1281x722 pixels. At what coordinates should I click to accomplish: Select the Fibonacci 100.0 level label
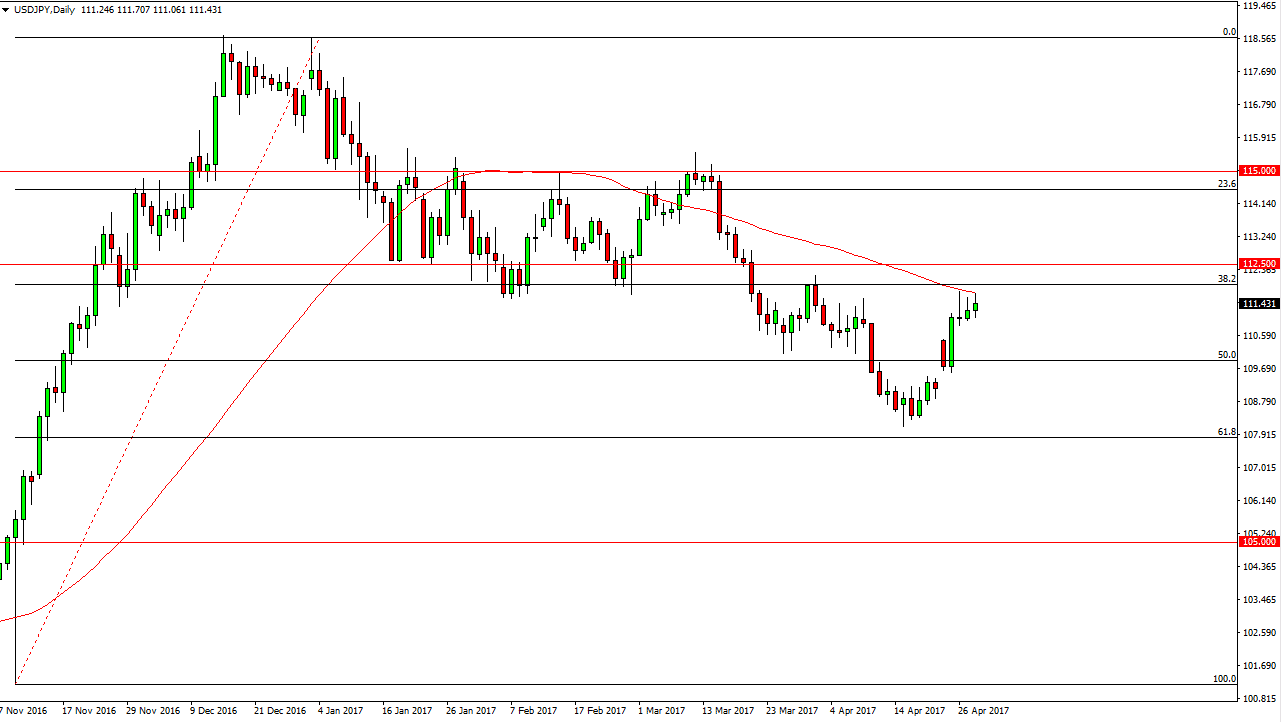tap(1225, 679)
